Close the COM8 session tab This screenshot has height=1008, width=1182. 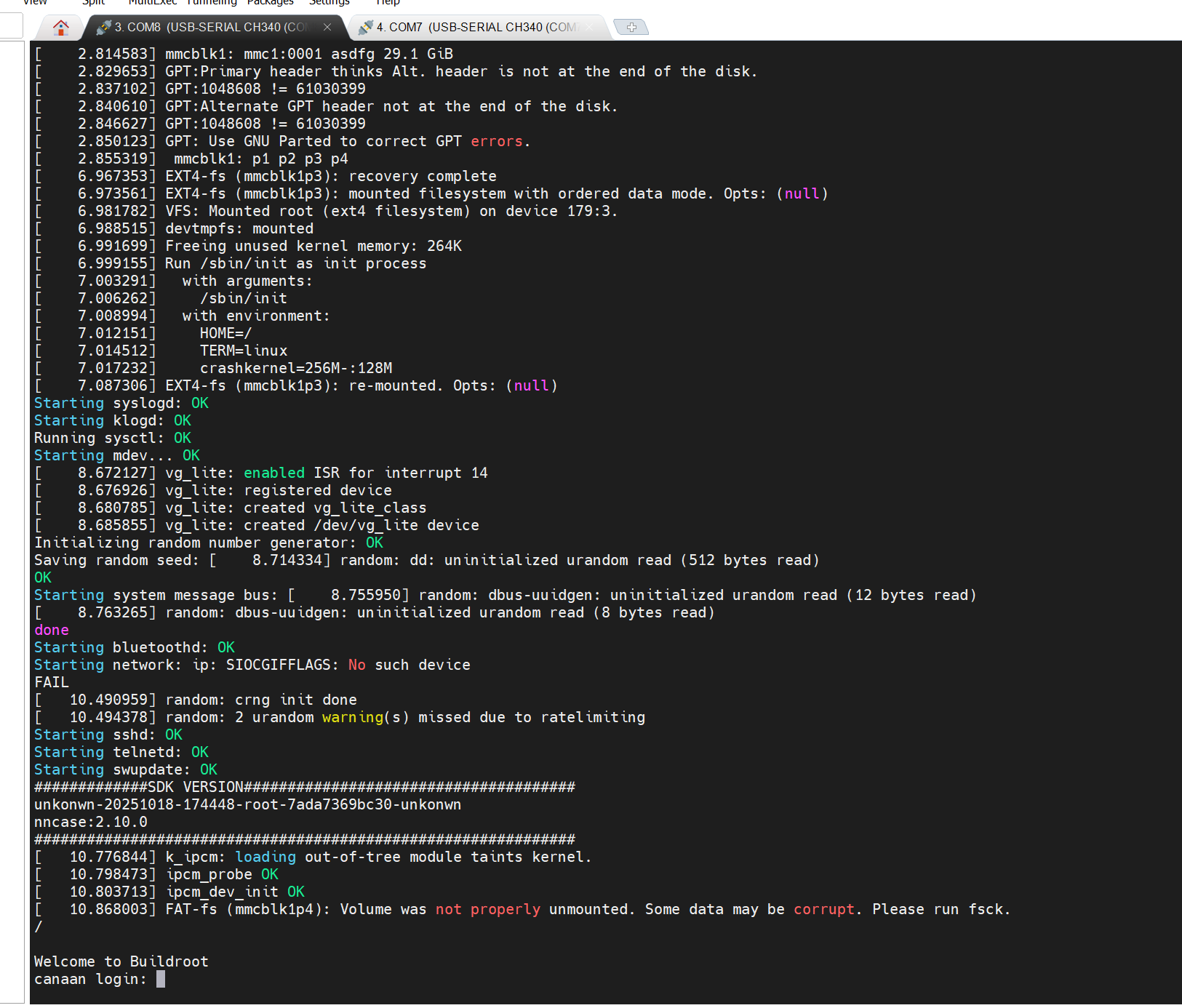(x=327, y=27)
